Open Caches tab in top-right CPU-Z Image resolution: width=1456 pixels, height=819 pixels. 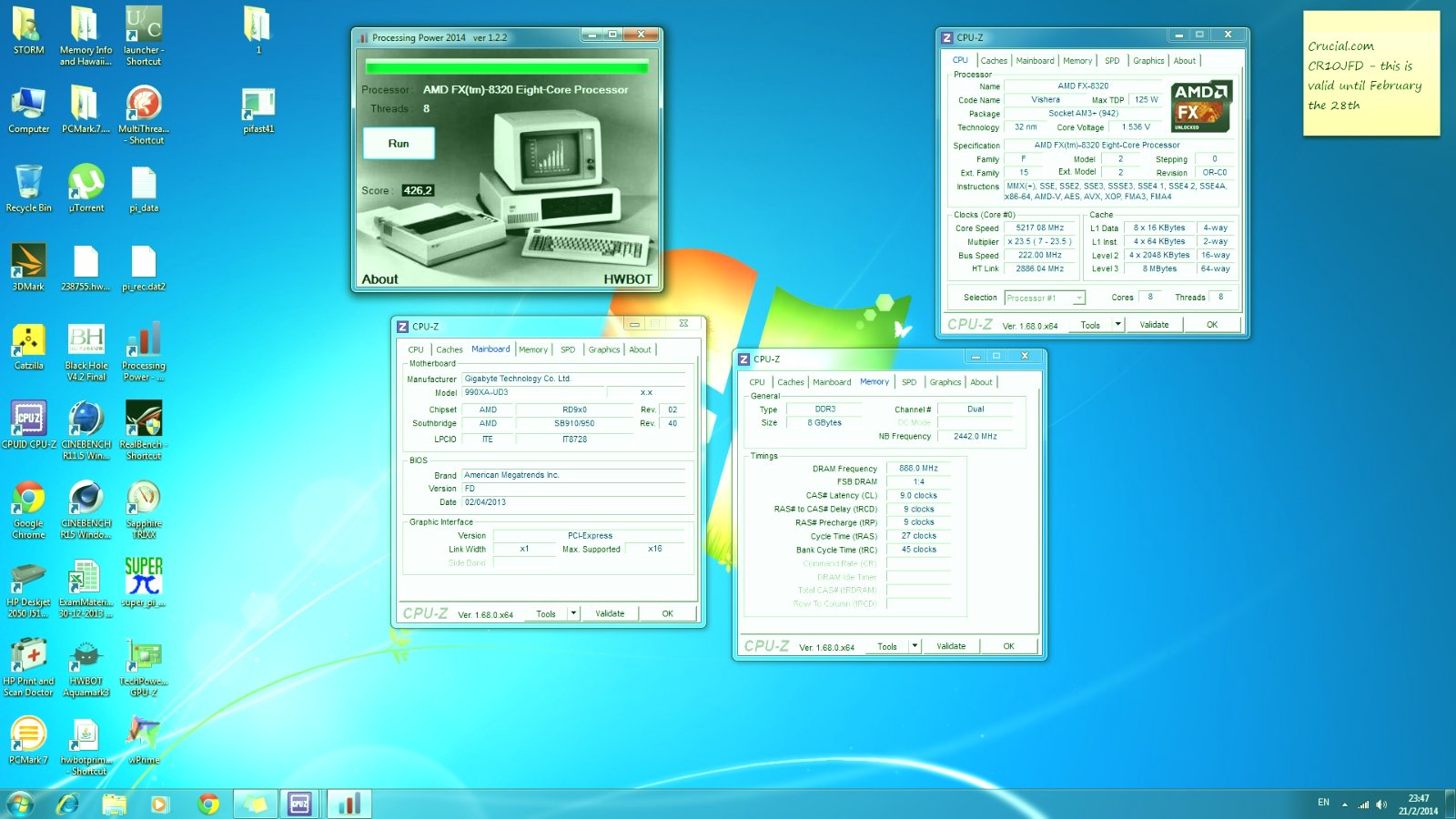[x=994, y=61]
